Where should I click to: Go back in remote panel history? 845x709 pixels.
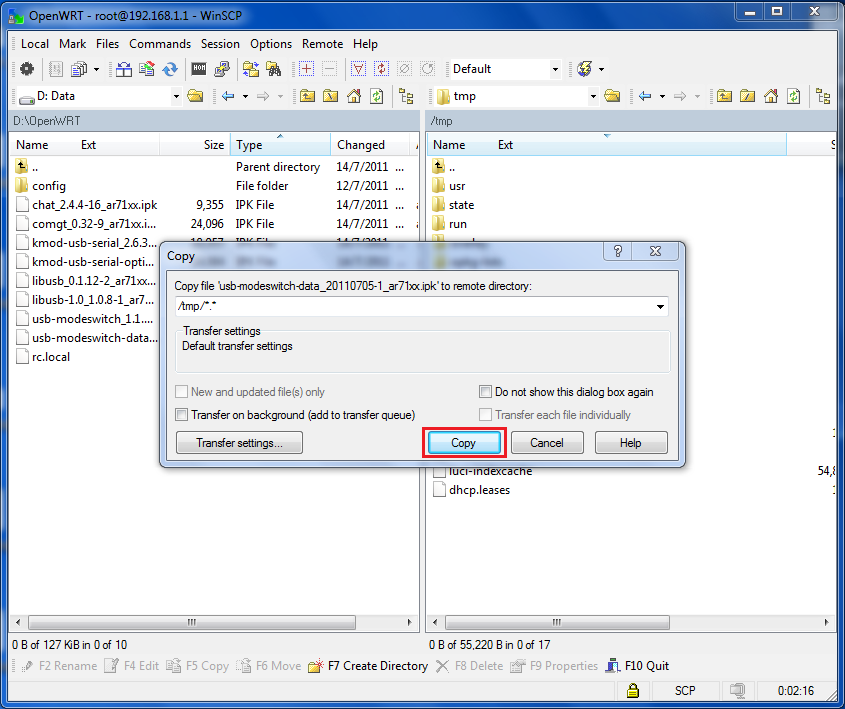pos(645,96)
